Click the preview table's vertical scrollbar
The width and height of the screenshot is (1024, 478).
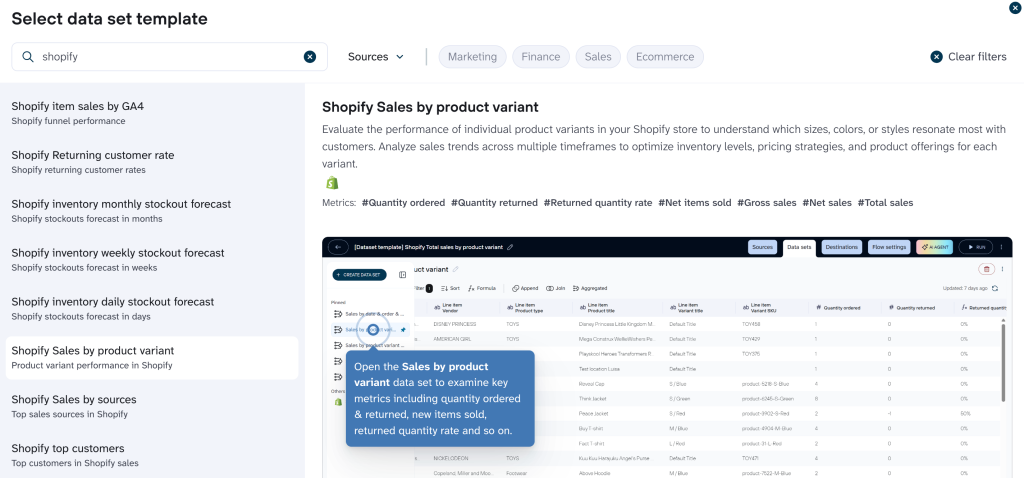pos(1004,362)
